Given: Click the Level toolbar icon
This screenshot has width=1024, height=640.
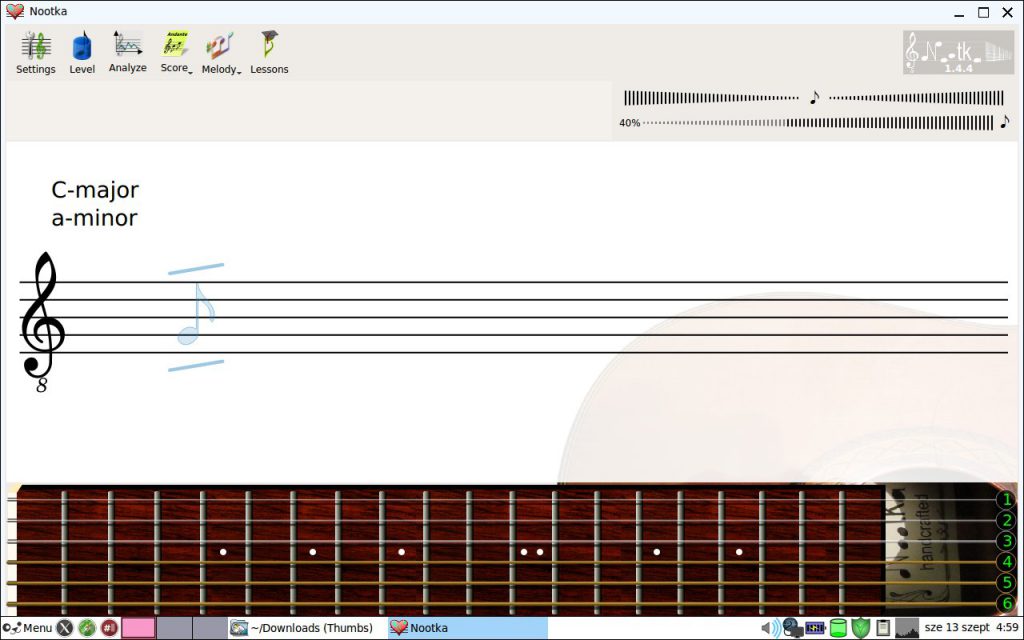Looking at the screenshot, I should click(x=82, y=53).
